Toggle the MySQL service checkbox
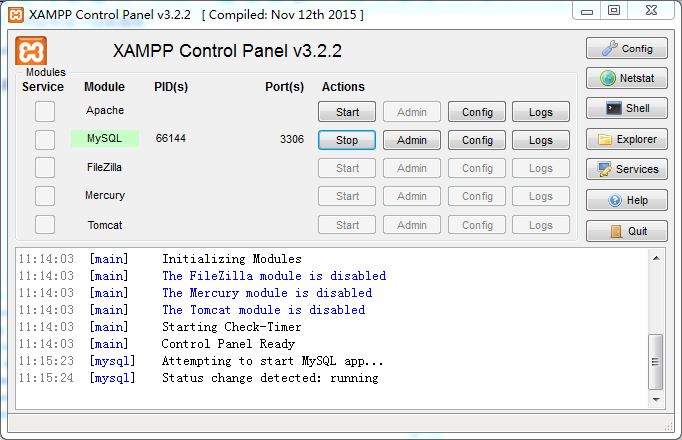 click(45, 140)
